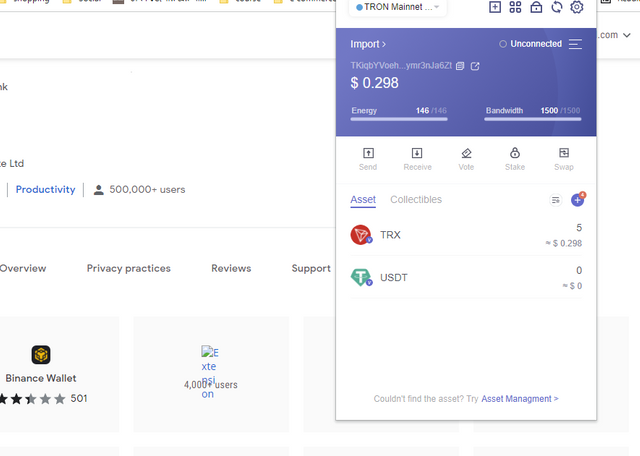Click the Energy progress bar
This screenshot has width=640, height=456.
coord(399,119)
